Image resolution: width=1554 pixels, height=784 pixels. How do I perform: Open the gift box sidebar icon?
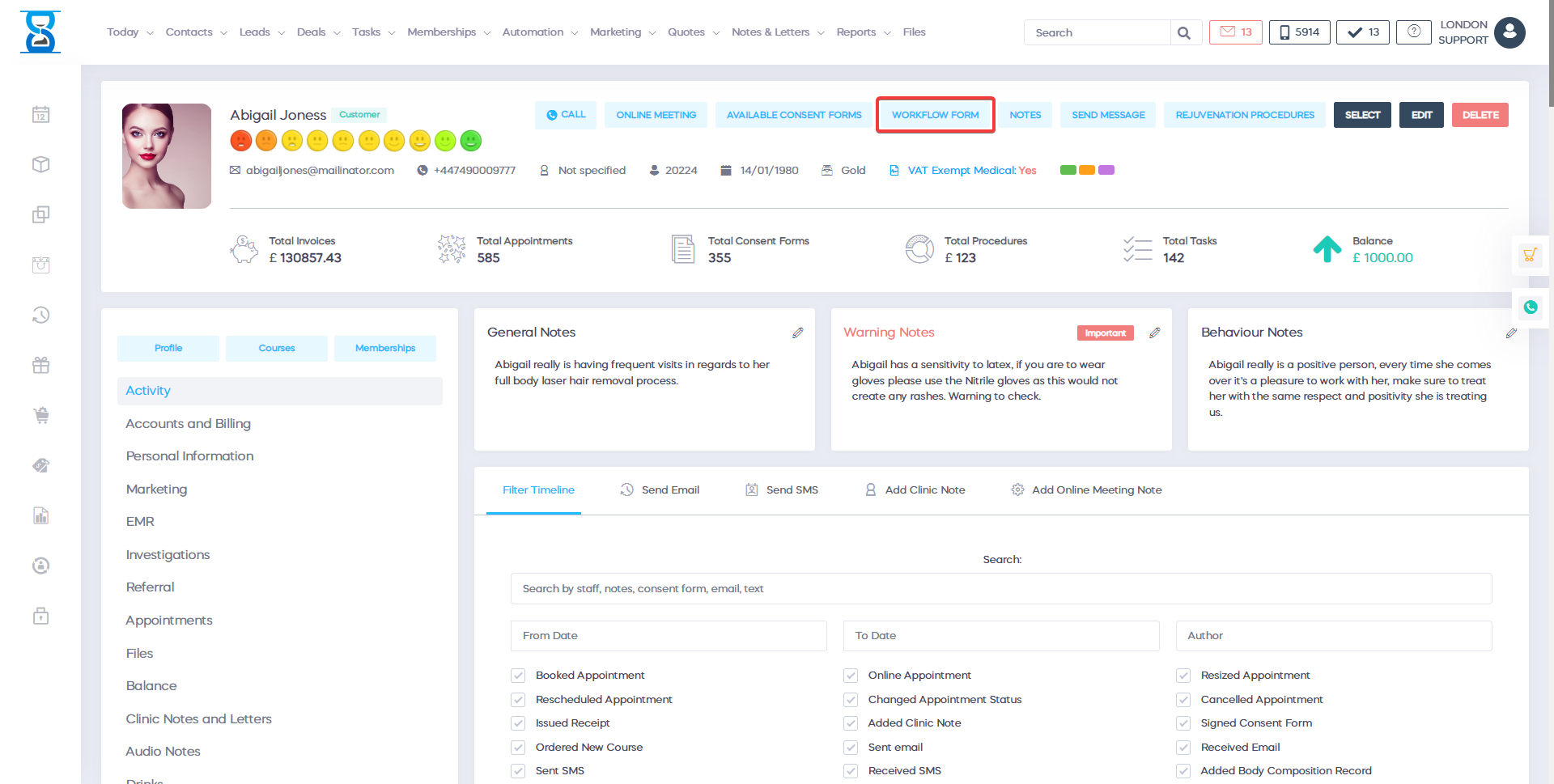coord(41,366)
